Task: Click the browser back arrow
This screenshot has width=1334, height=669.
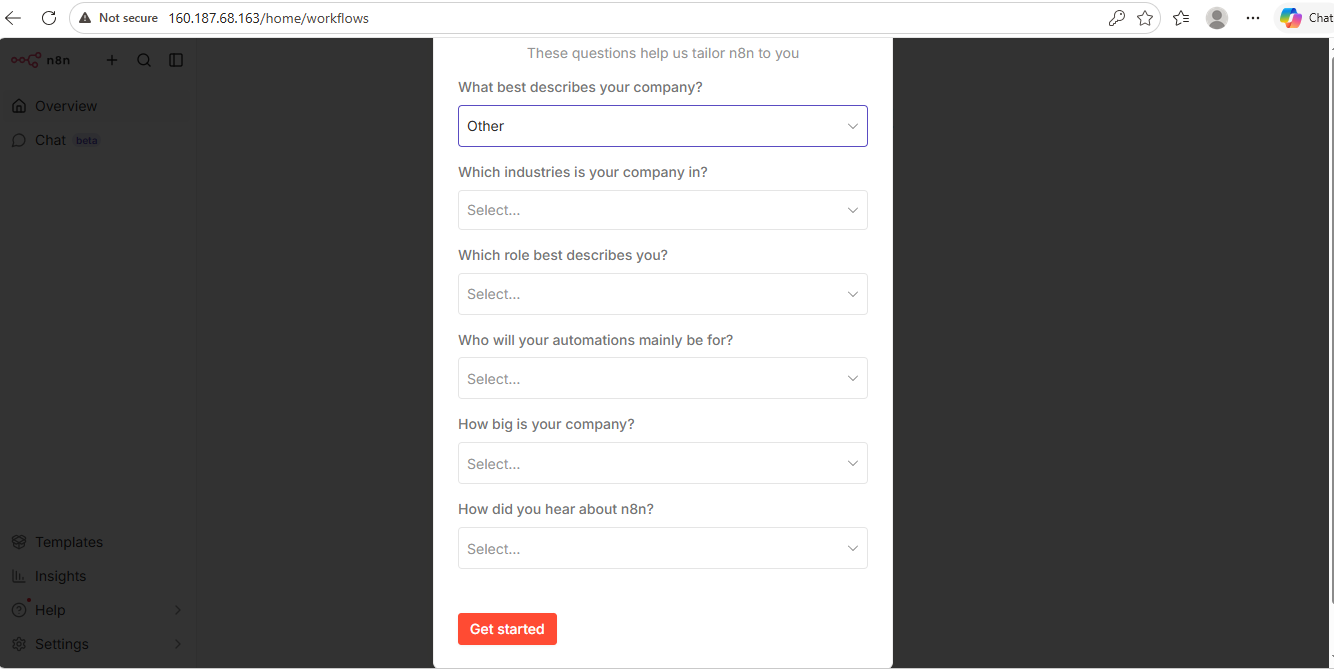Action: (x=14, y=18)
